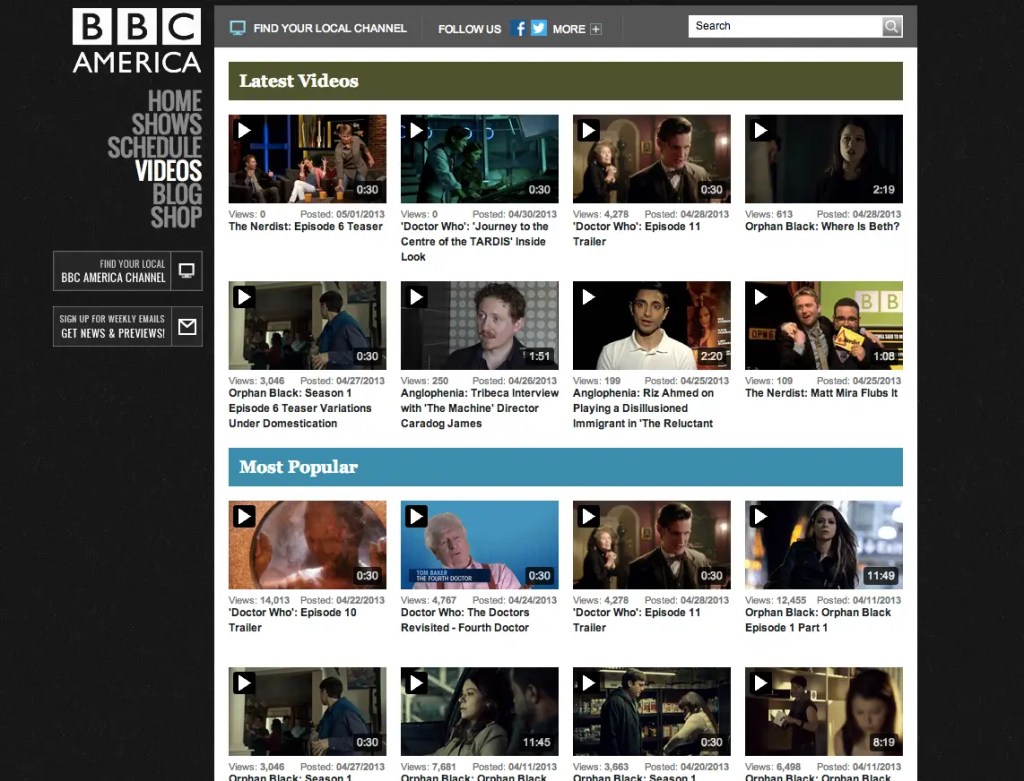Click 'Views: 14,013' under Episode 10 Trailer
The image size is (1024, 781).
coord(259,600)
